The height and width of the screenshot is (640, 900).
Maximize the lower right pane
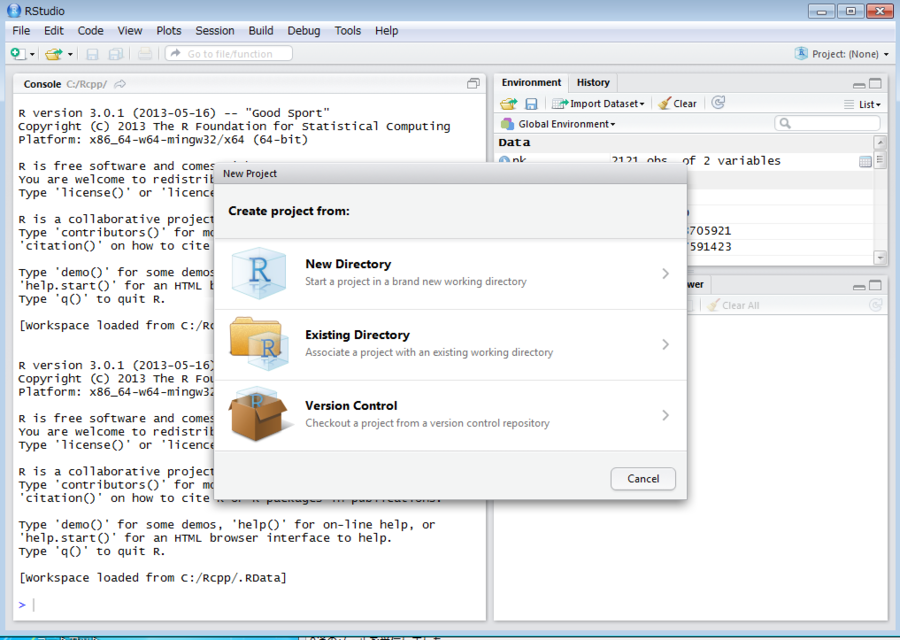point(875,285)
